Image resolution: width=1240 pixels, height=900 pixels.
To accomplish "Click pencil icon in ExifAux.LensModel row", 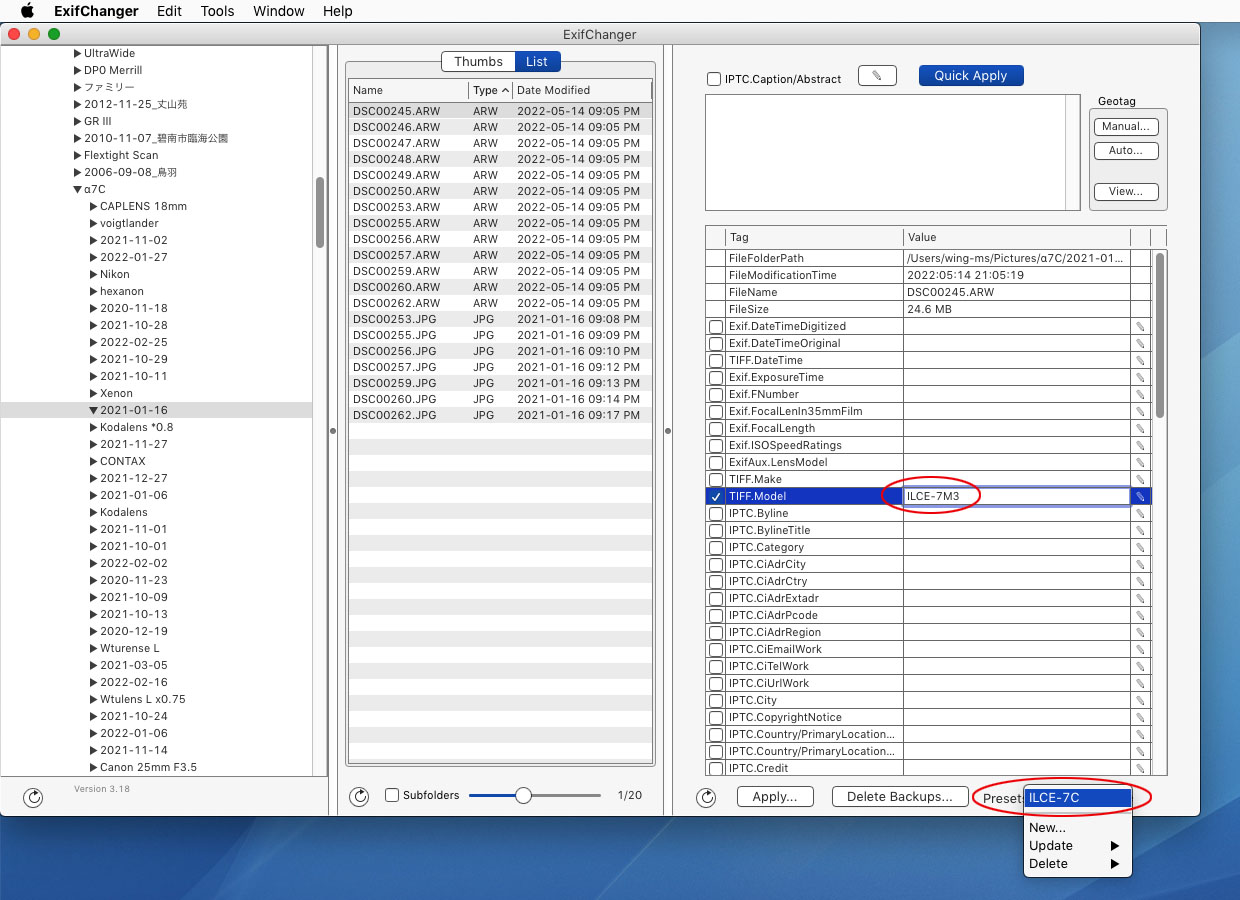I will pos(1140,462).
